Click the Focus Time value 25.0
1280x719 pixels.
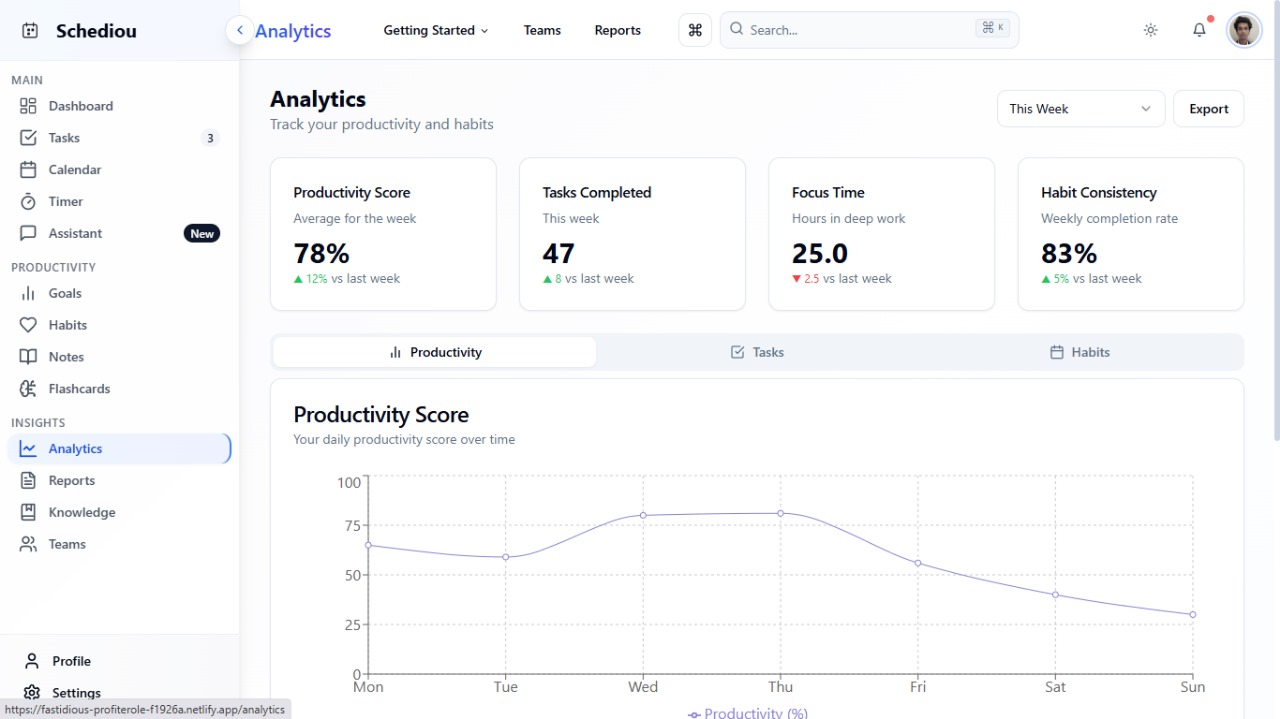click(x=820, y=253)
